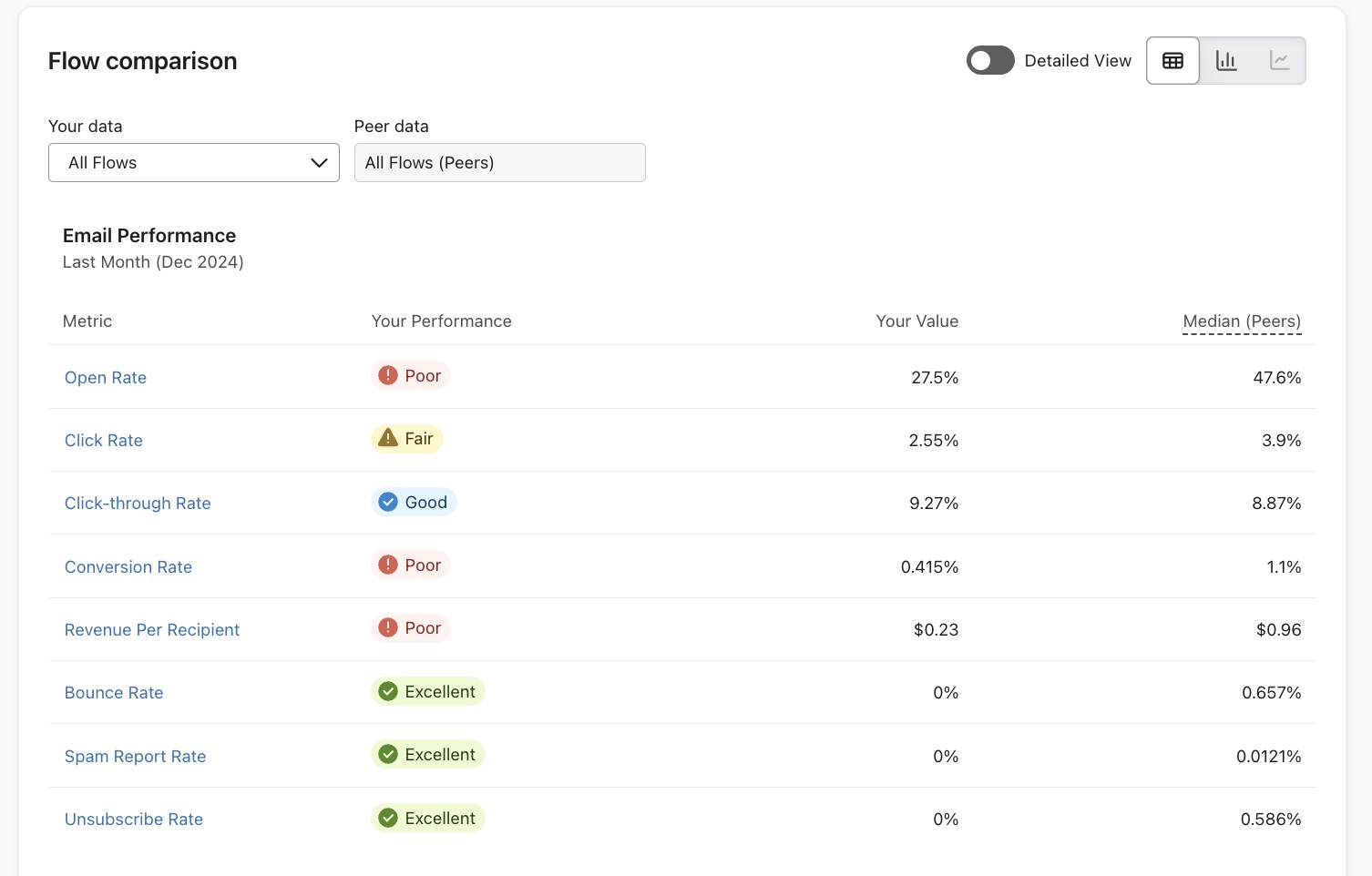The image size is (1372, 876).
Task: Expand the All Flows chevron arrow
Action: (318, 162)
